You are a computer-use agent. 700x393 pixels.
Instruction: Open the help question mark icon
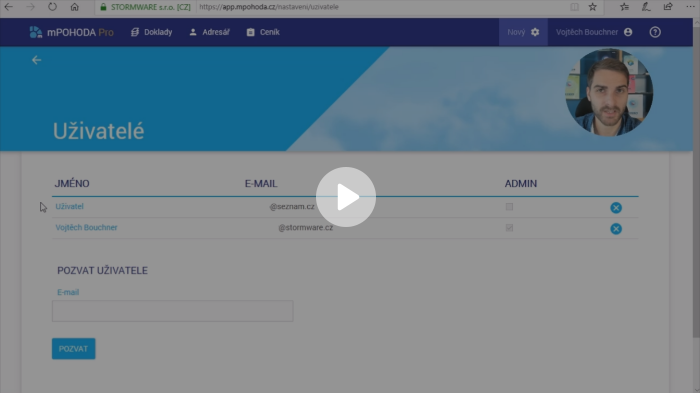(655, 32)
